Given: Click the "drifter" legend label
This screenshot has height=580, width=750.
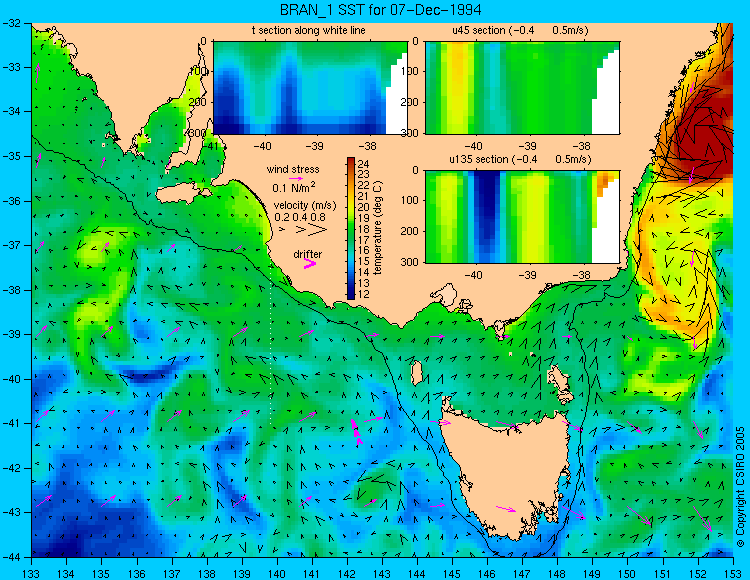Looking at the screenshot, I should click(x=308, y=254).
